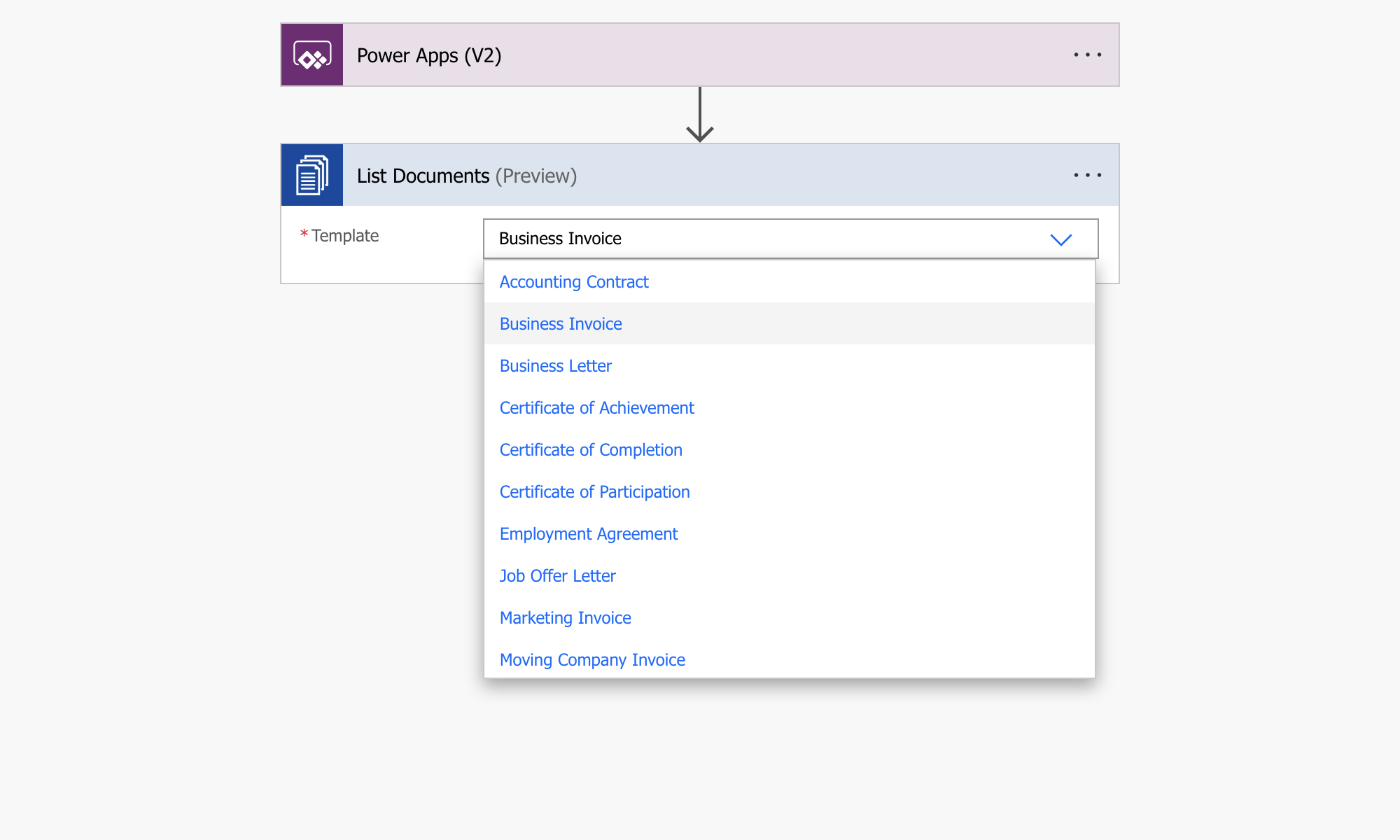Select Business Letter template option
1400x840 pixels.
pos(554,365)
